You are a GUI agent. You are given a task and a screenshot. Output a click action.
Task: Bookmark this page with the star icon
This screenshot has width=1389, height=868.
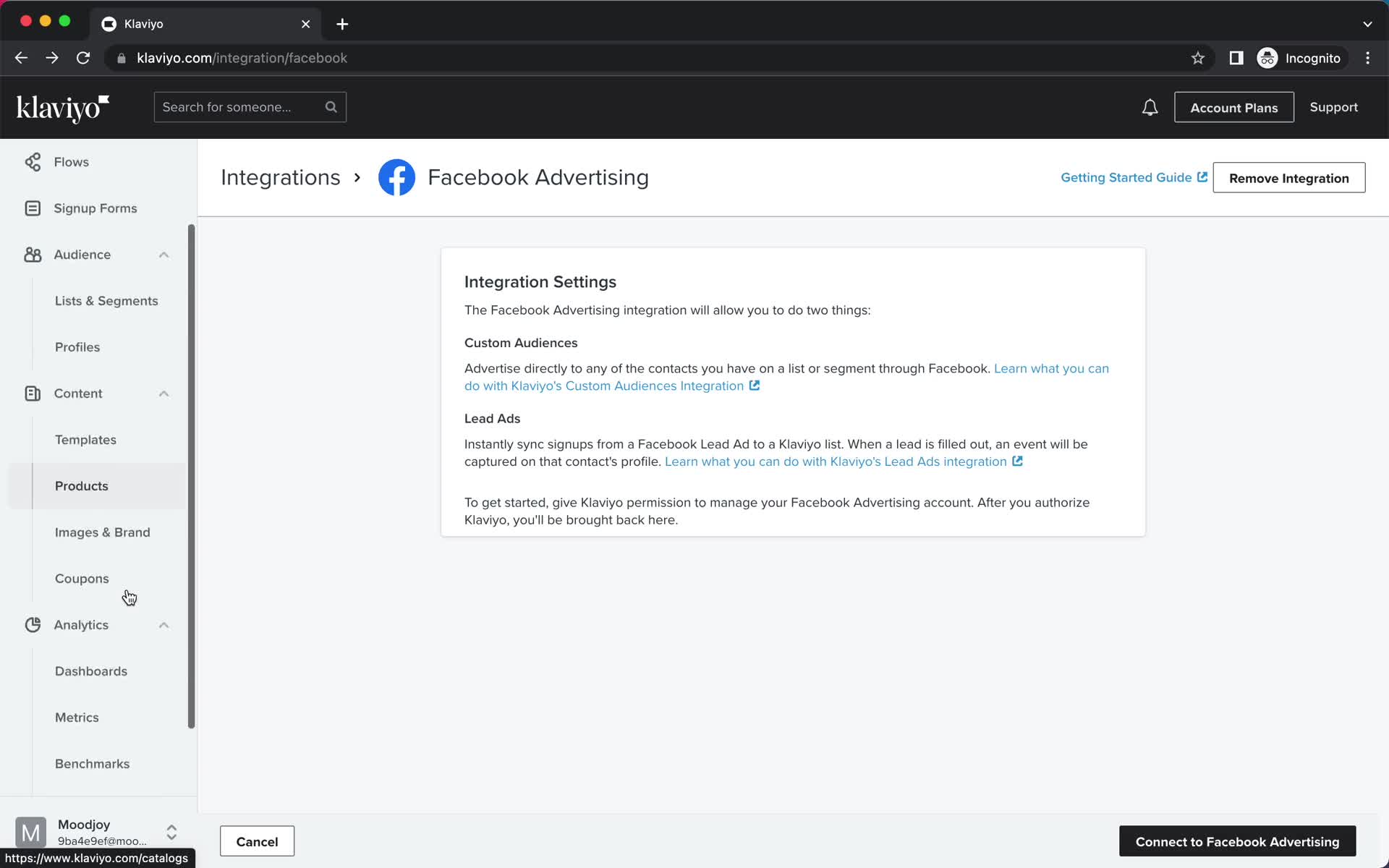click(x=1198, y=58)
